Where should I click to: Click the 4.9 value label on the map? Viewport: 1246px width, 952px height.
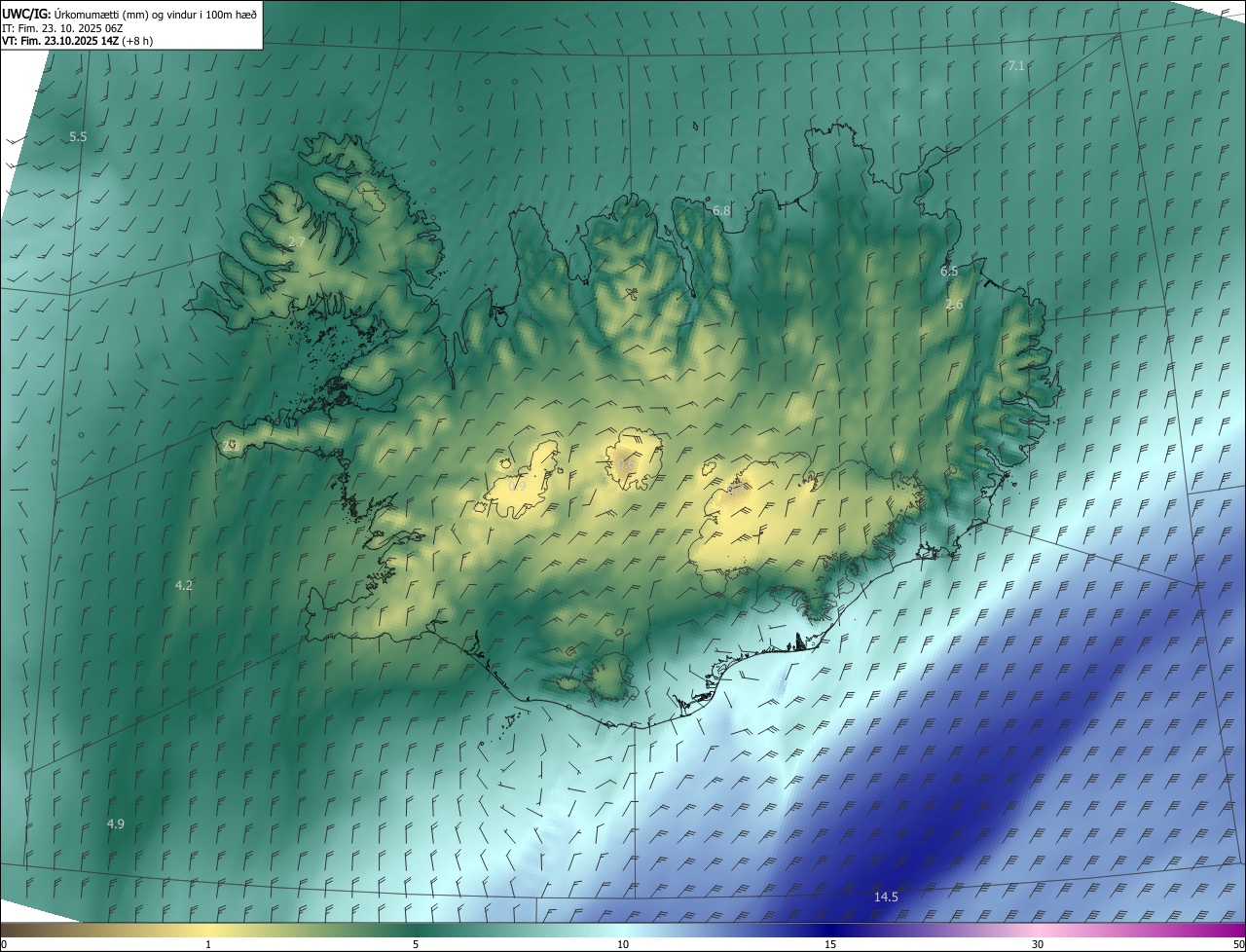coord(115,824)
